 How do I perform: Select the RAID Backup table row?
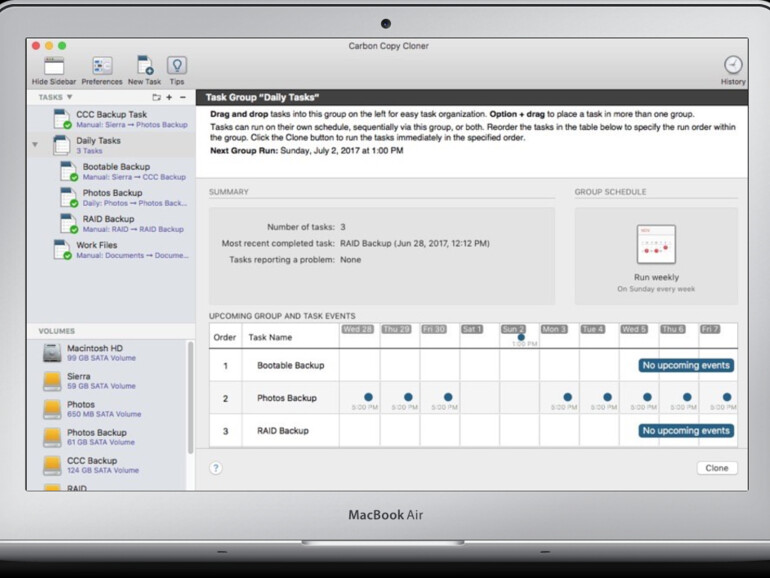[473, 431]
